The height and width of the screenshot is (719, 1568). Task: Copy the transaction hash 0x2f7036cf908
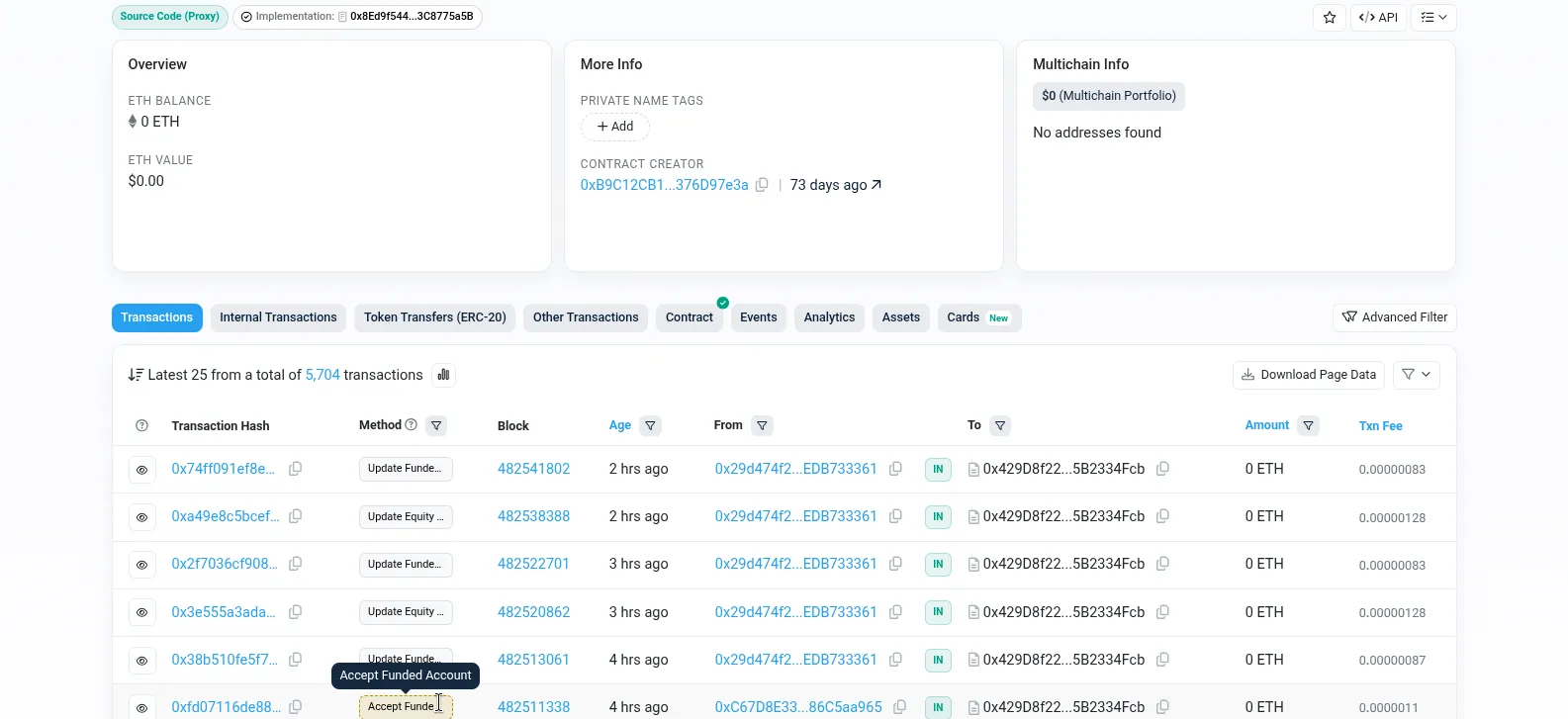[295, 564]
